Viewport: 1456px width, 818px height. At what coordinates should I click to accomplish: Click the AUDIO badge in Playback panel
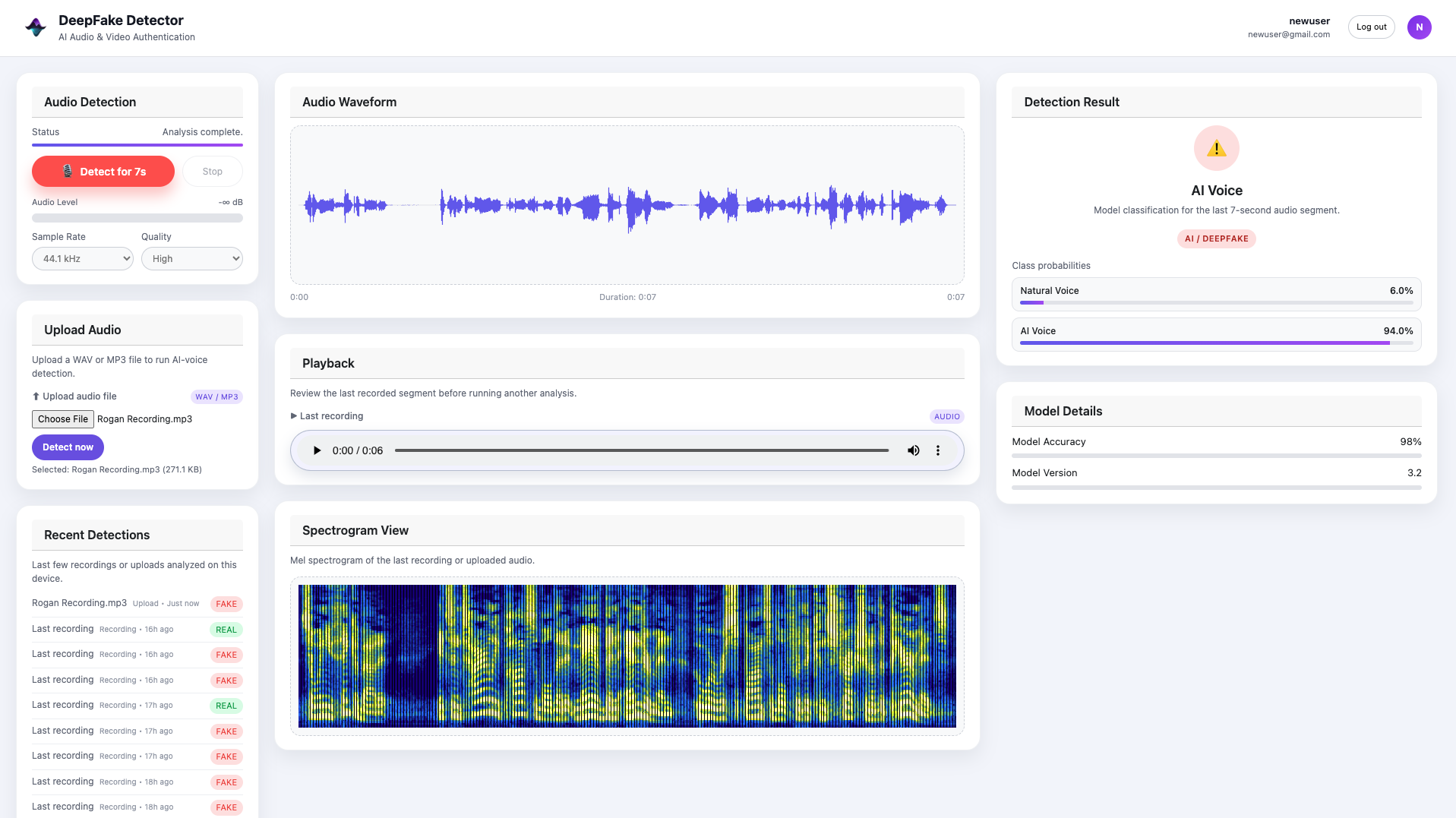coord(946,416)
